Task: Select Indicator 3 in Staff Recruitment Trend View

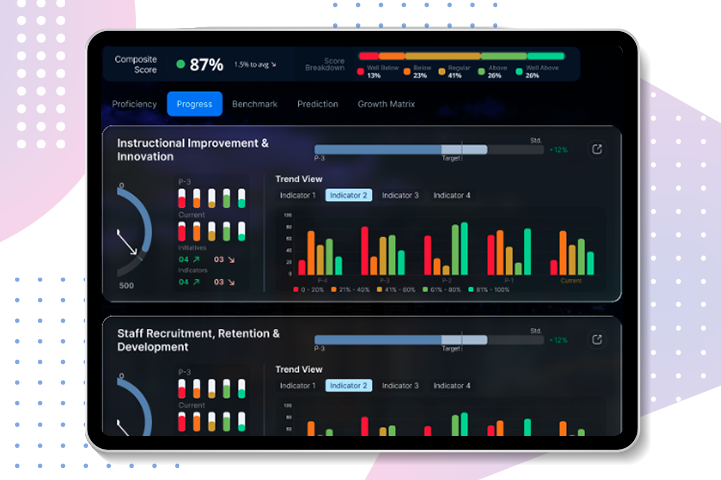Action: [x=400, y=385]
